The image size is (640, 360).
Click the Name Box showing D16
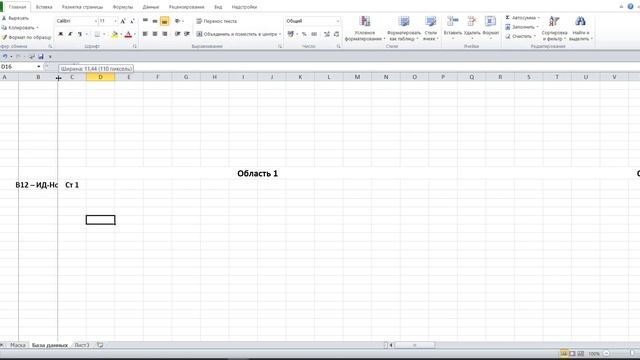point(18,67)
